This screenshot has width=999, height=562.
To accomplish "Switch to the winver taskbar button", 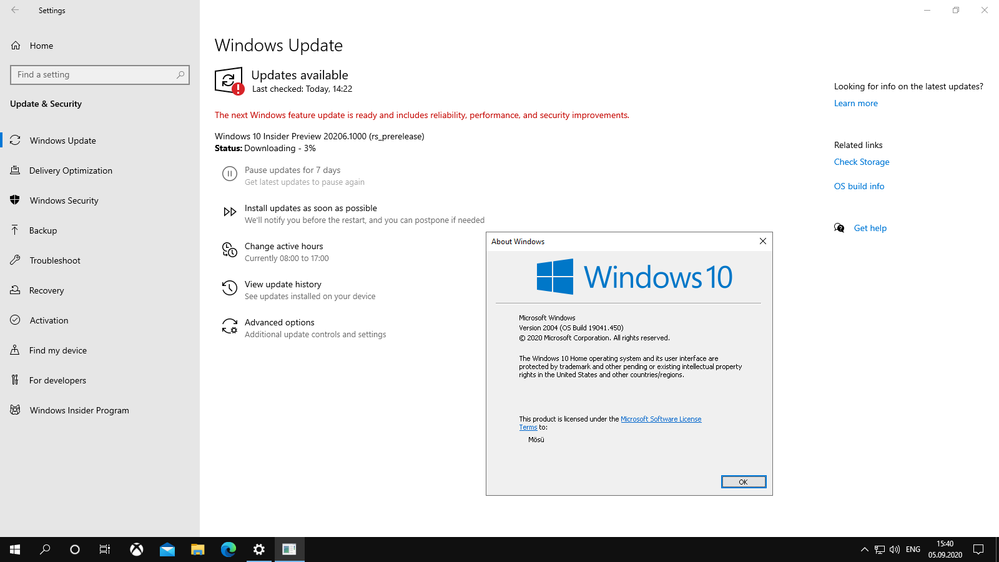I will tap(289, 549).
